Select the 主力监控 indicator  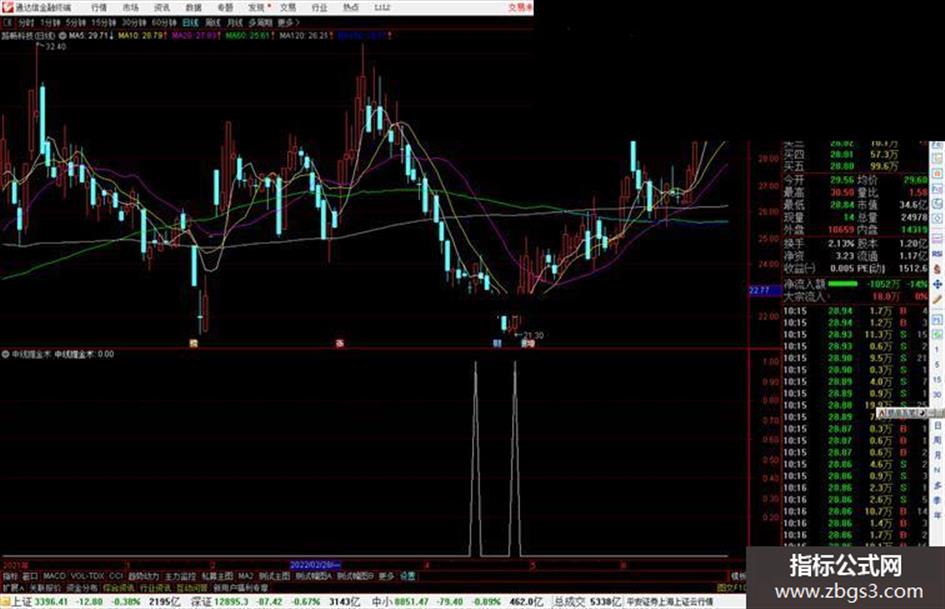point(181,576)
